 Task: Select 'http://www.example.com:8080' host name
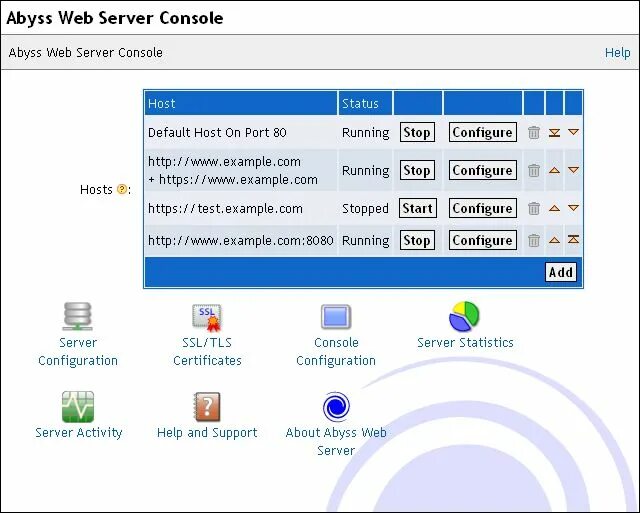[241, 240]
